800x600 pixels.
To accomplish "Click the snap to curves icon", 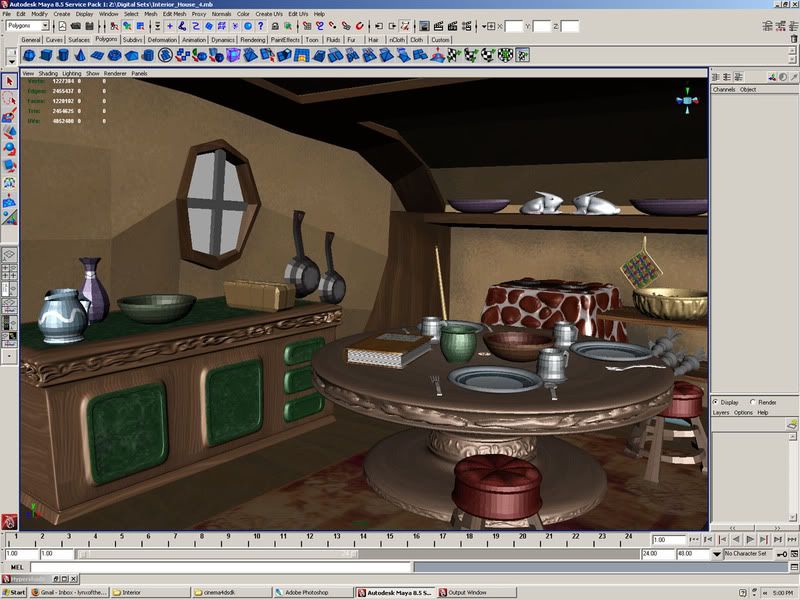I will (x=320, y=26).
